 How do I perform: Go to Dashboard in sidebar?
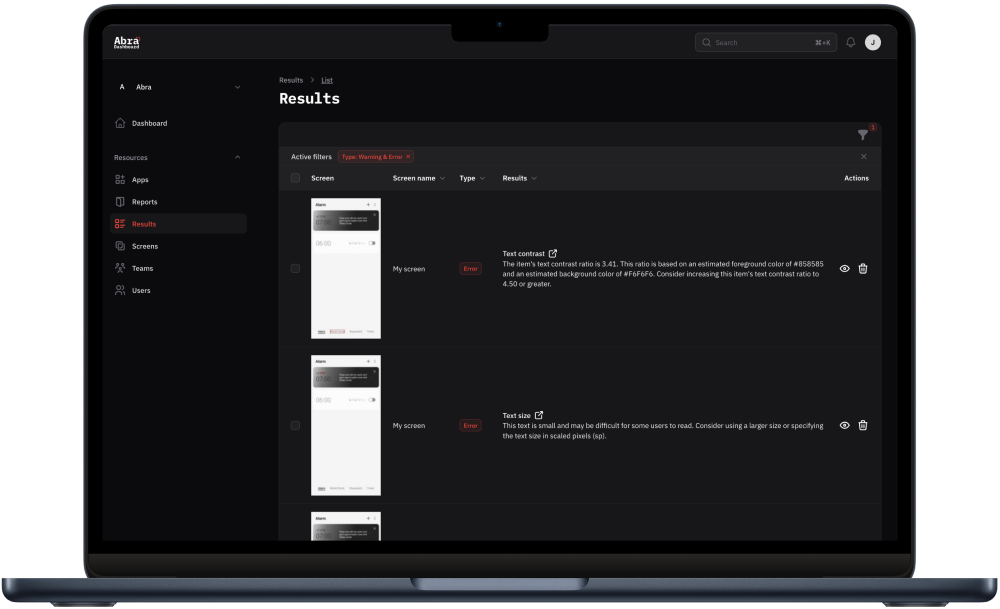(179, 123)
